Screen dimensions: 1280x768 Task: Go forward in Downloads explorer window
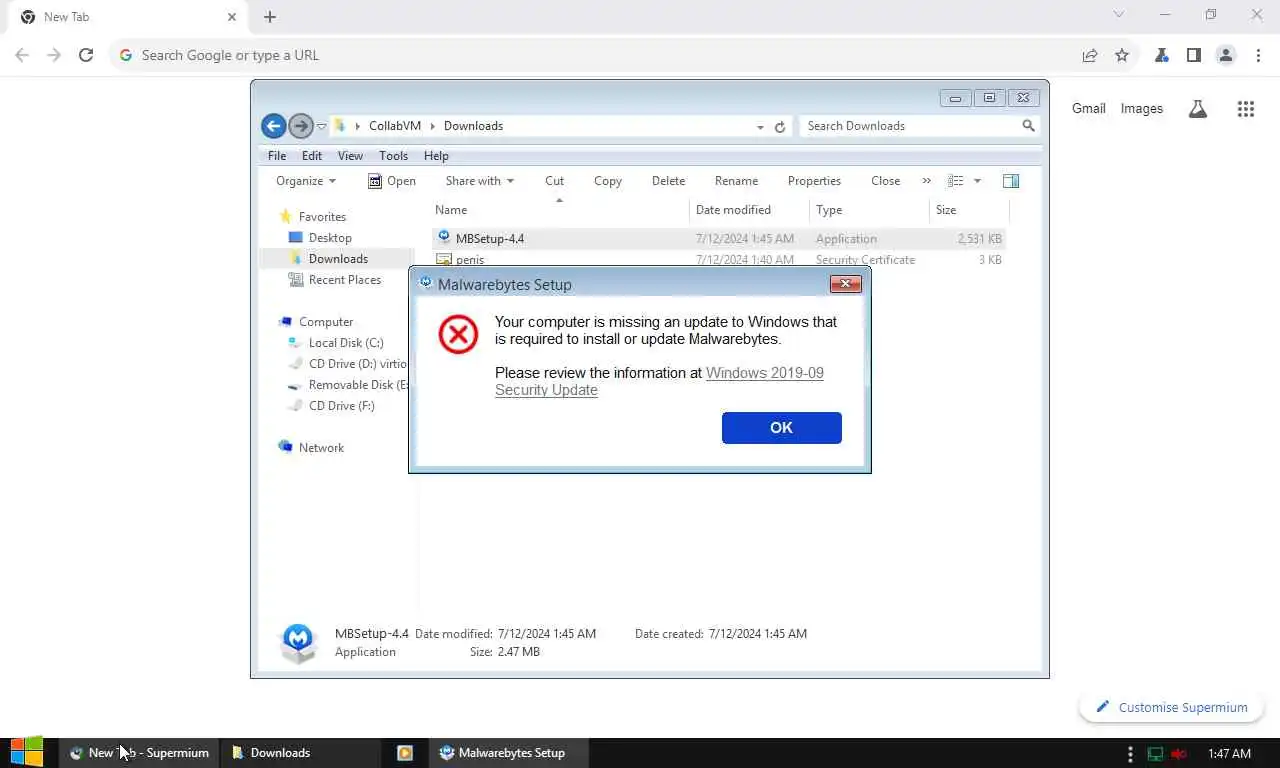tap(300, 126)
